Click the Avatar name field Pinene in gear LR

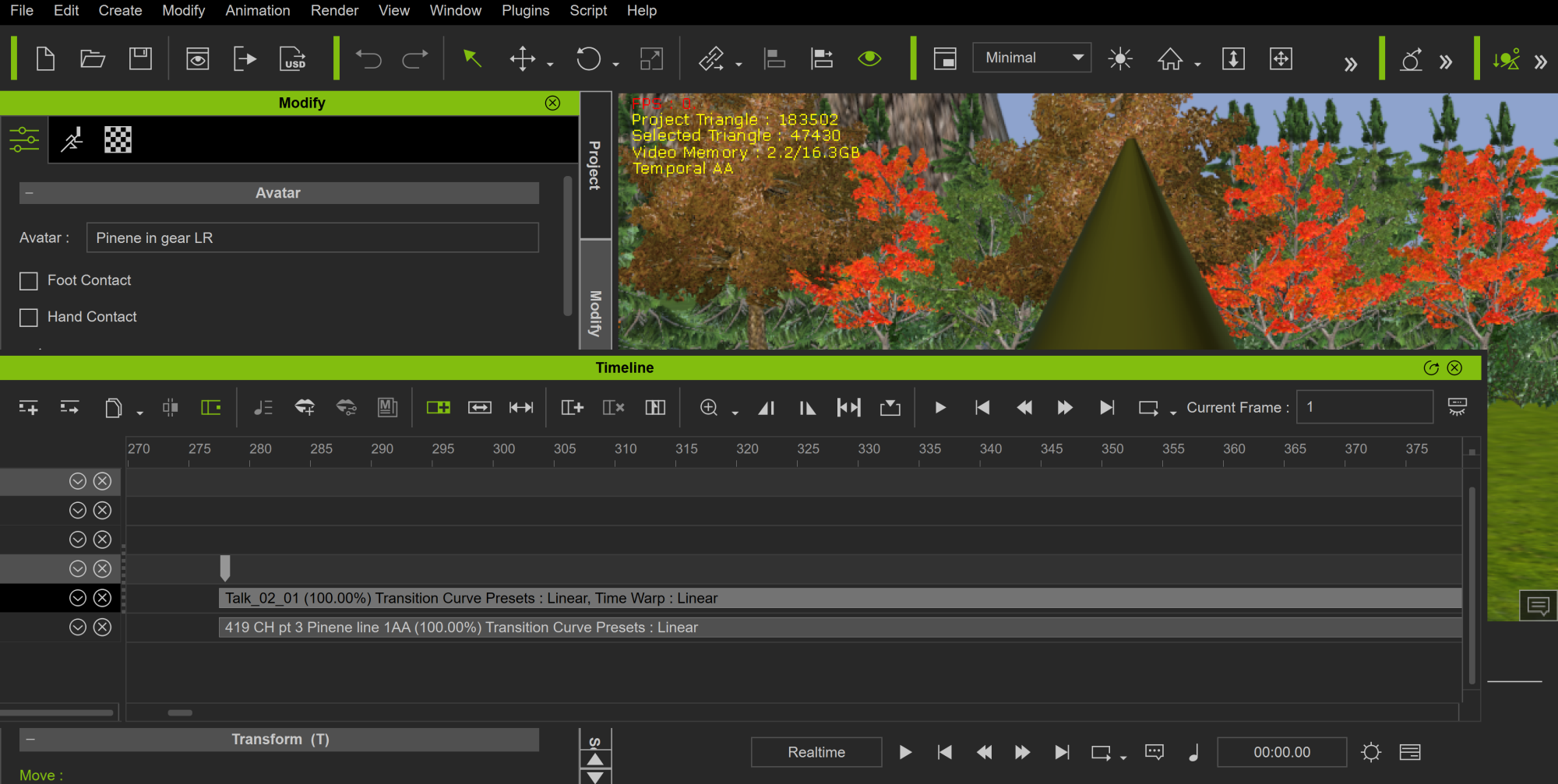[x=312, y=237]
